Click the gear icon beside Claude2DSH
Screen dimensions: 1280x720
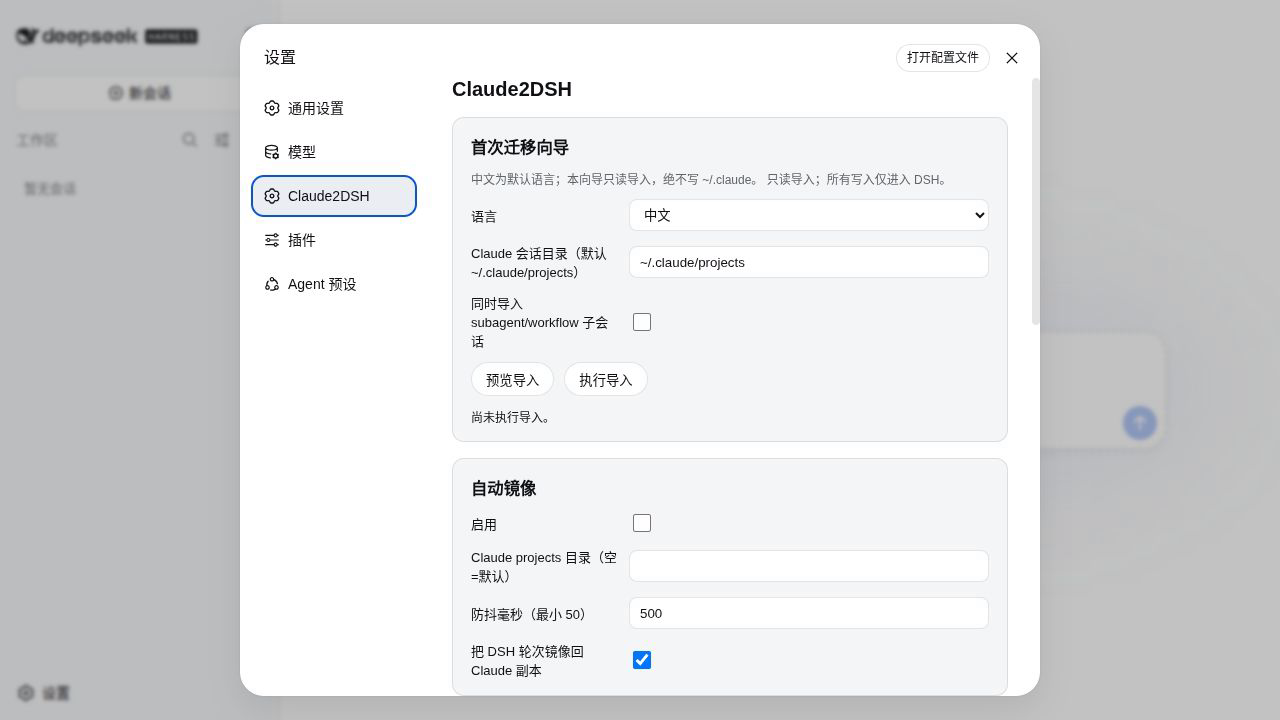point(272,196)
